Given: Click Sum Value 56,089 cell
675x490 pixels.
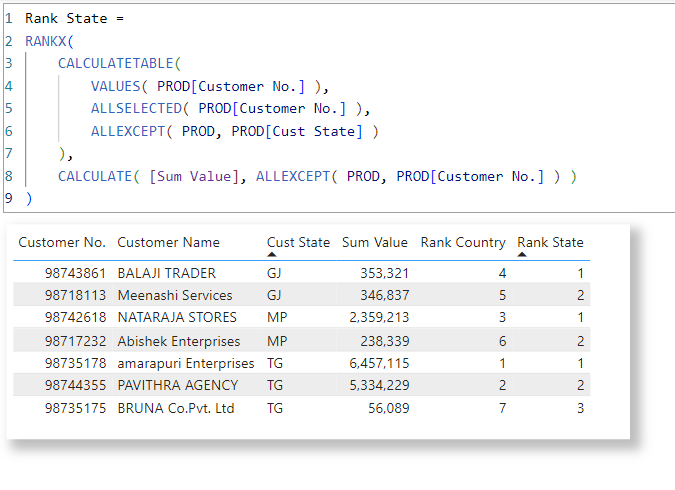Looking at the screenshot, I should click(x=388, y=408).
